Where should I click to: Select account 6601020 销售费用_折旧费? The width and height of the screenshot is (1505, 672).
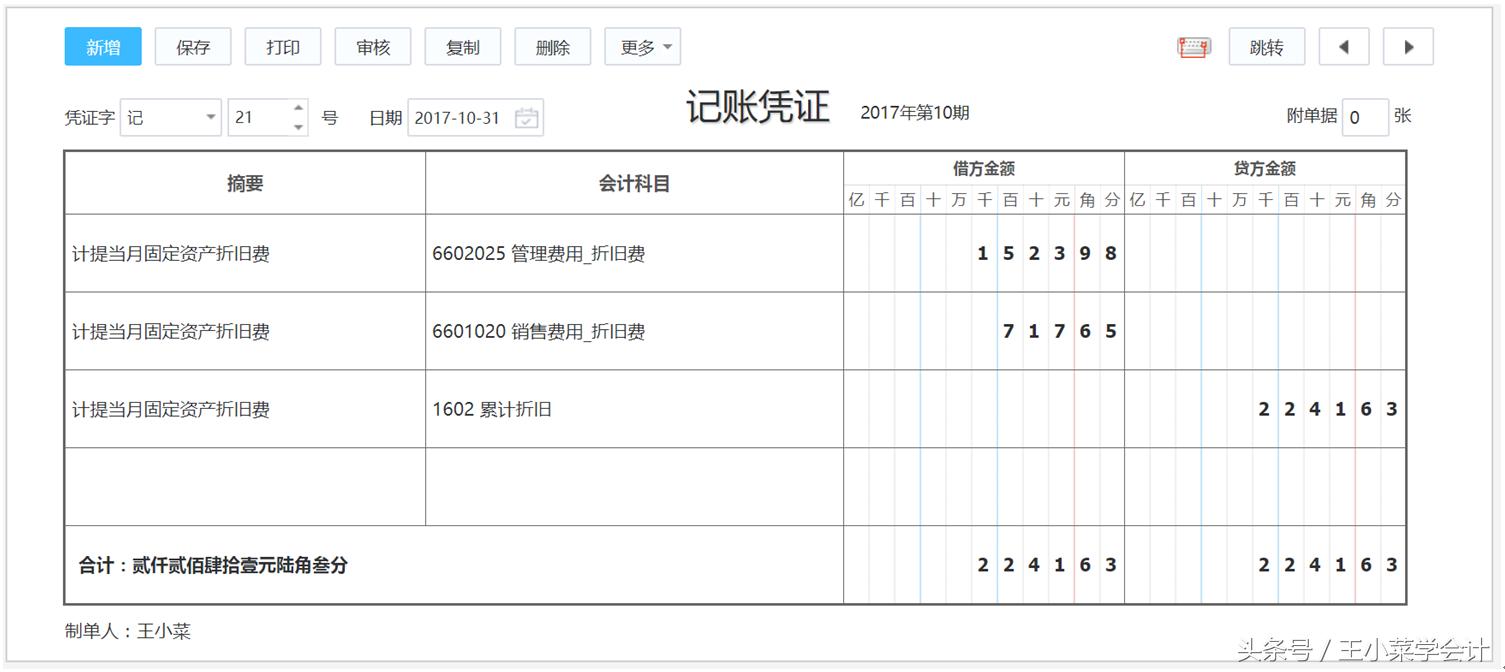click(x=634, y=331)
